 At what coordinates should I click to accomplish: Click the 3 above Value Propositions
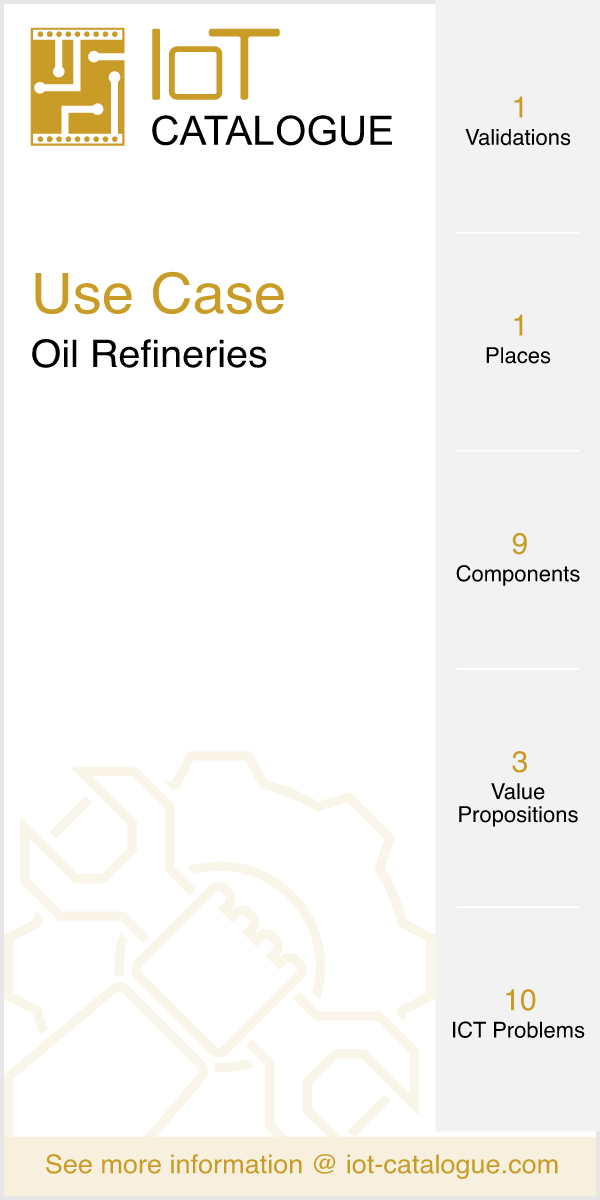point(518,762)
